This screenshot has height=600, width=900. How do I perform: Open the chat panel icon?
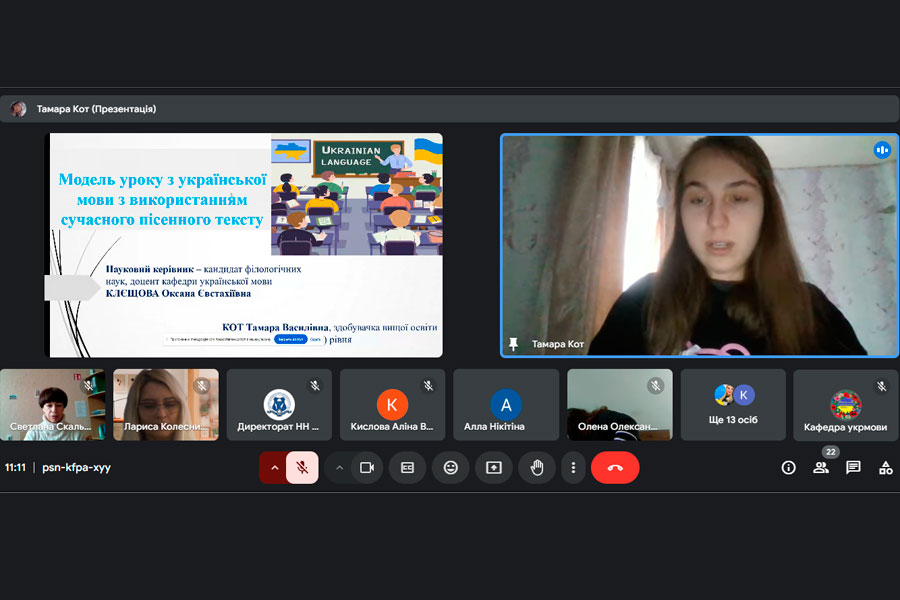(x=853, y=467)
